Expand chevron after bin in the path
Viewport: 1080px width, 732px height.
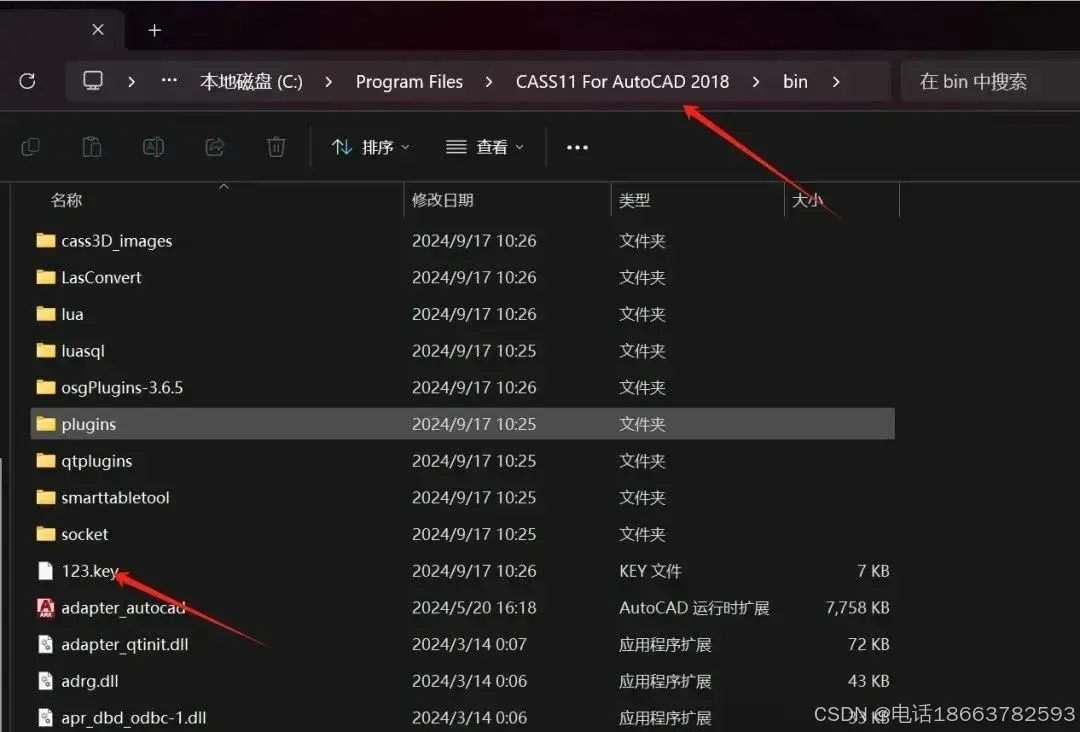tap(836, 82)
